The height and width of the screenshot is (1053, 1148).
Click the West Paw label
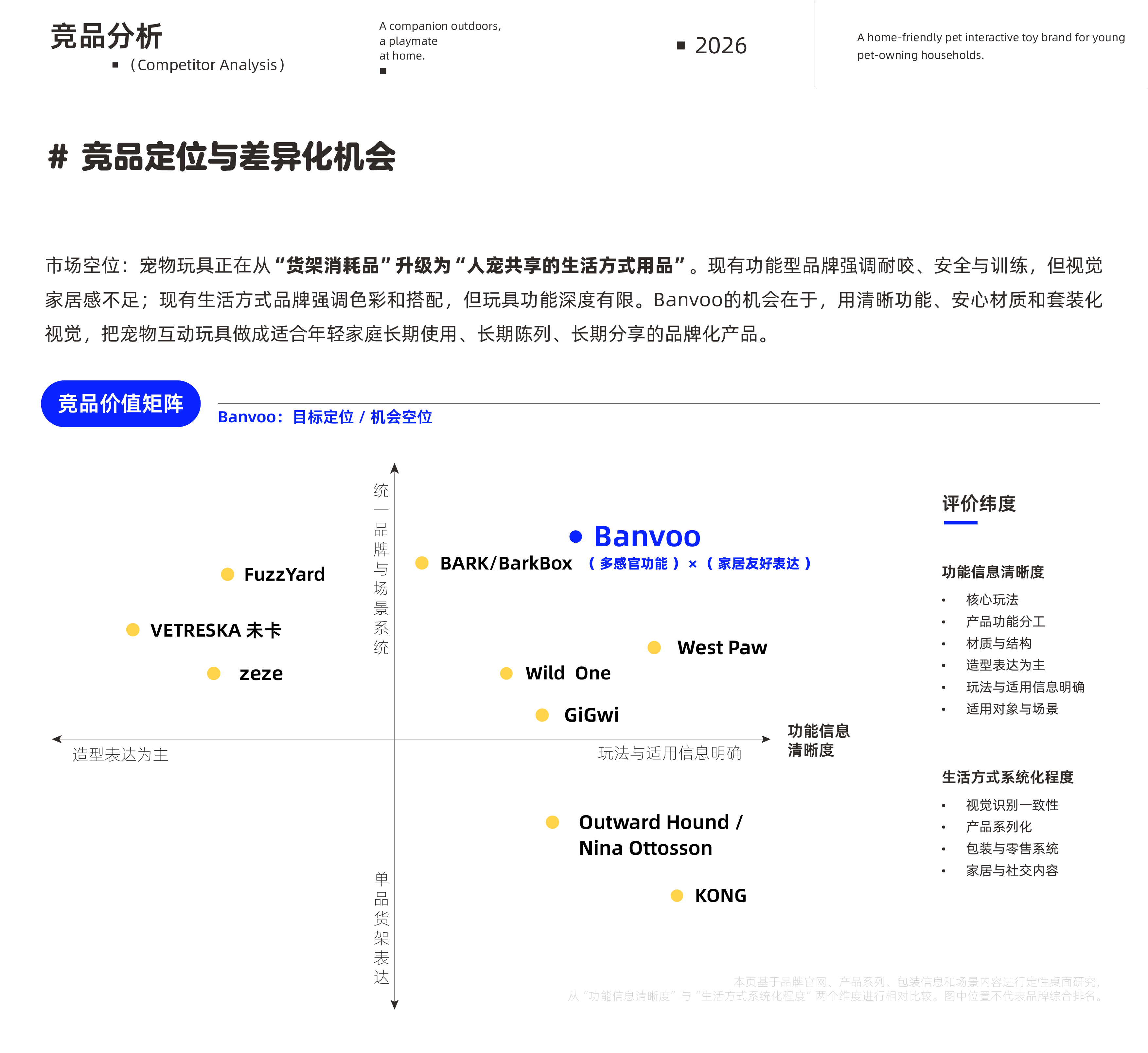point(722,647)
